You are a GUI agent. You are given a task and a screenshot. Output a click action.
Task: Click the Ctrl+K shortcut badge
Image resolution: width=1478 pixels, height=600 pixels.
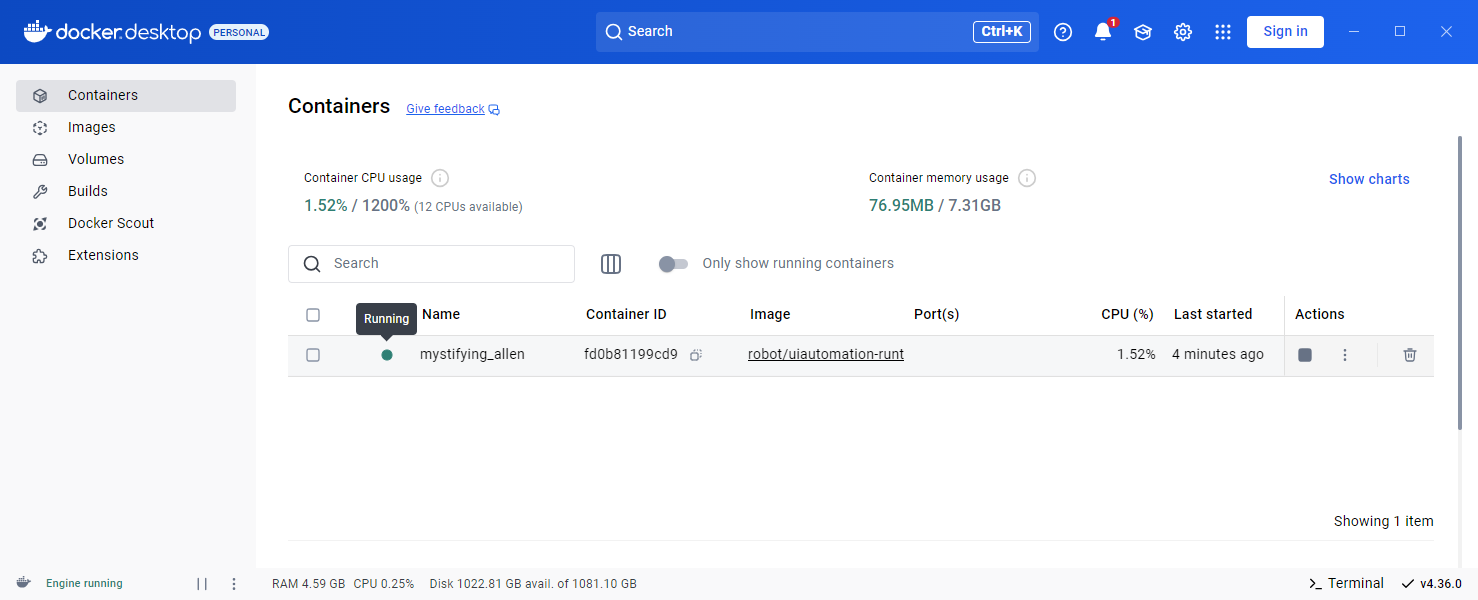(1002, 32)
